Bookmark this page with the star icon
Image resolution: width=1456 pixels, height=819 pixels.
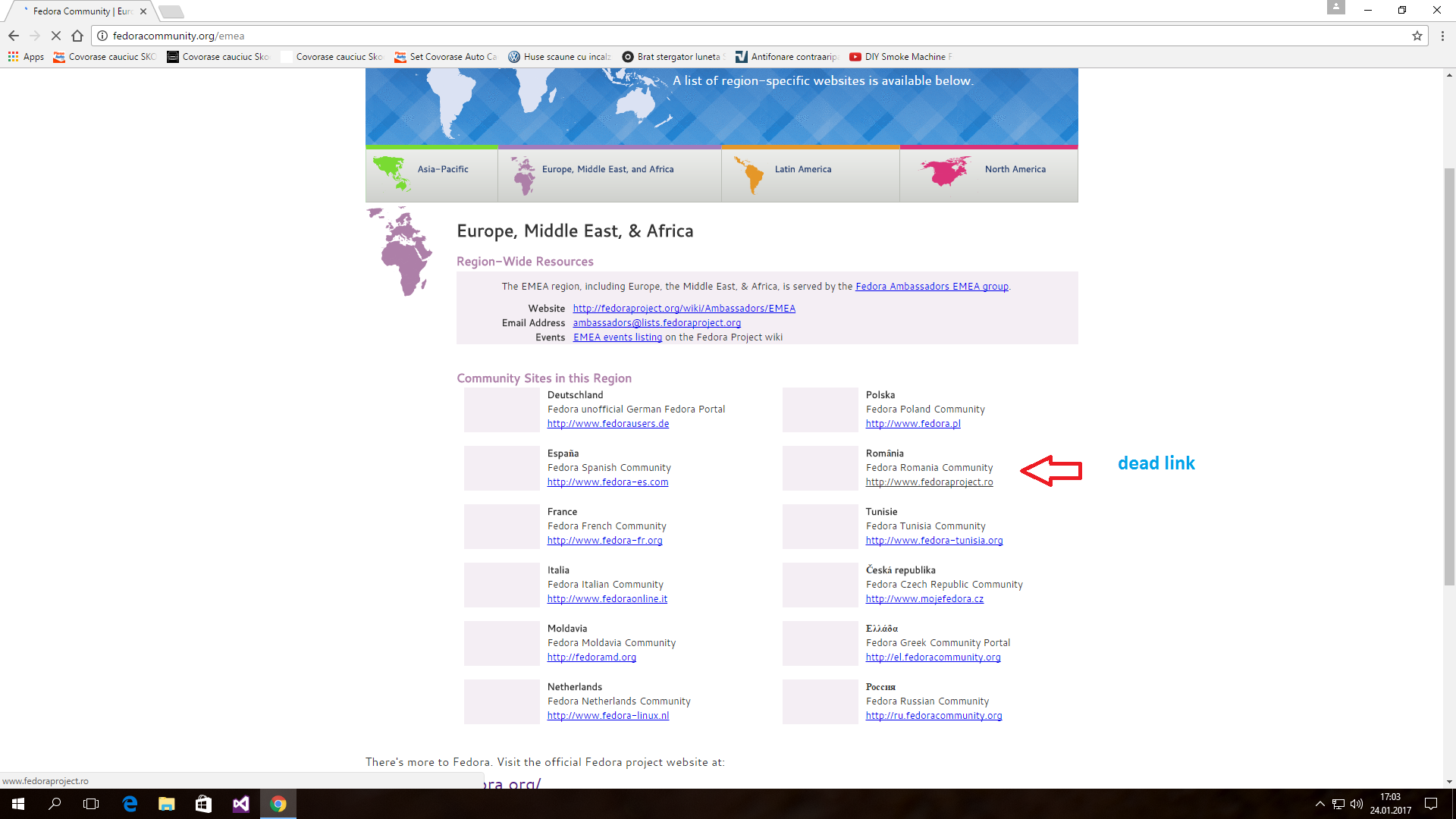click(x=1417, y=36)
